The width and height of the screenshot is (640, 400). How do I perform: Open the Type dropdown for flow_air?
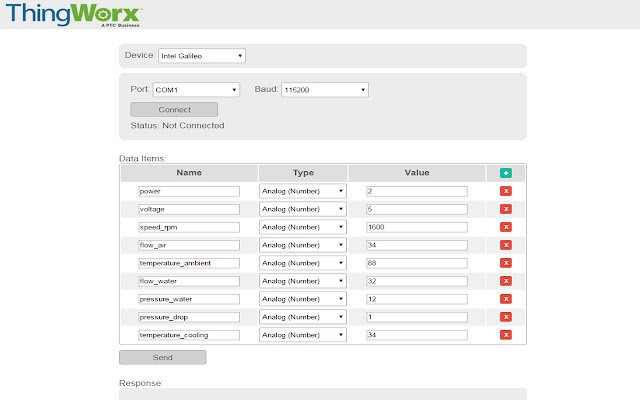click(x=303, y=245)
